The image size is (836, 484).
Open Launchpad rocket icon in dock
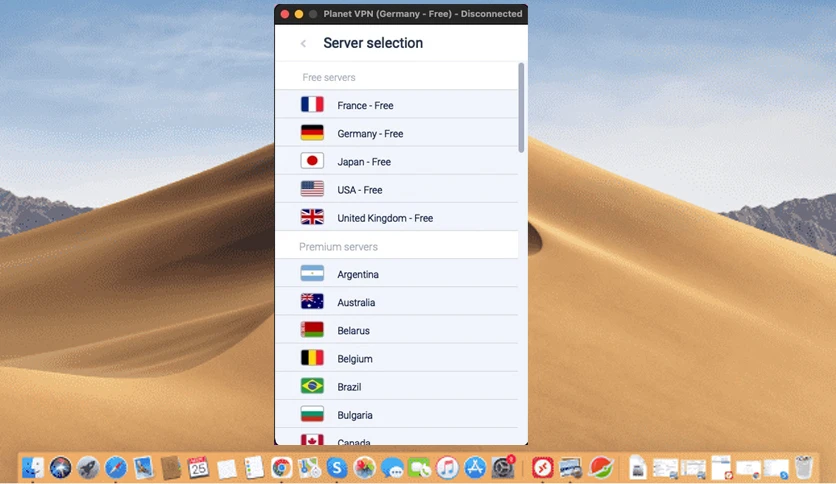click(88, 468)
